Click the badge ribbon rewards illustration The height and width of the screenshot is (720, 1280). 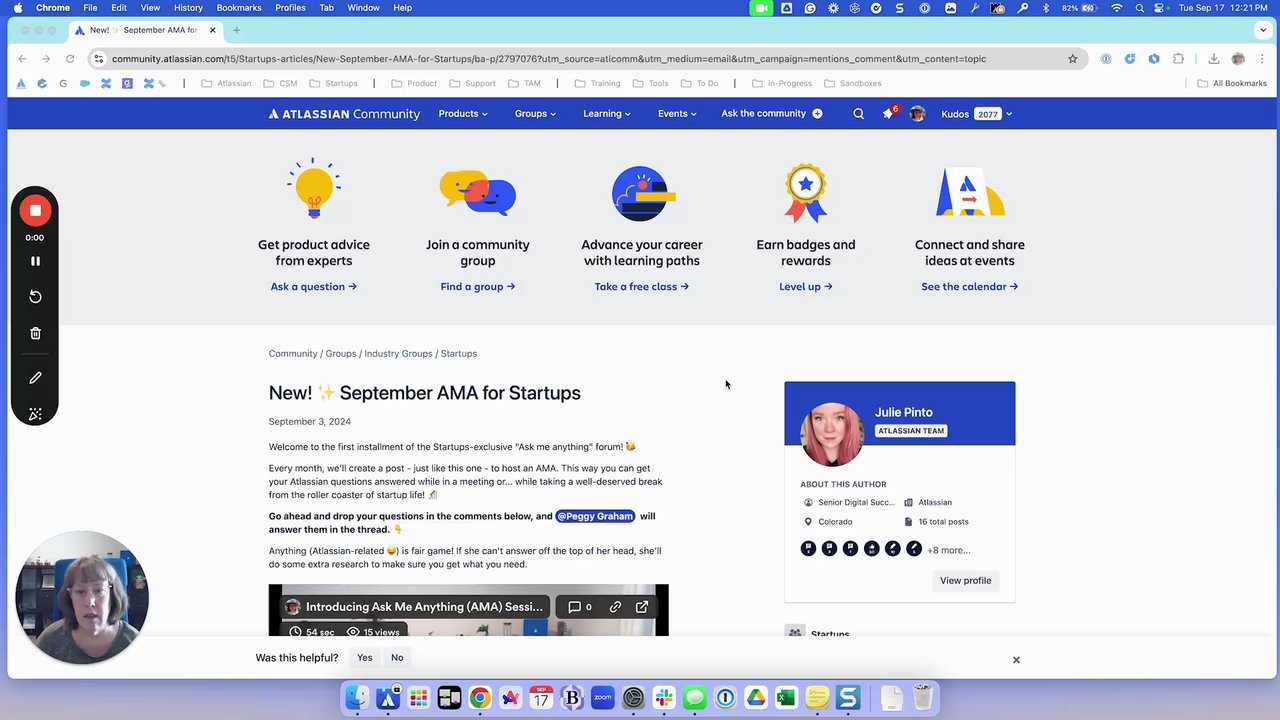click(806, 194)
